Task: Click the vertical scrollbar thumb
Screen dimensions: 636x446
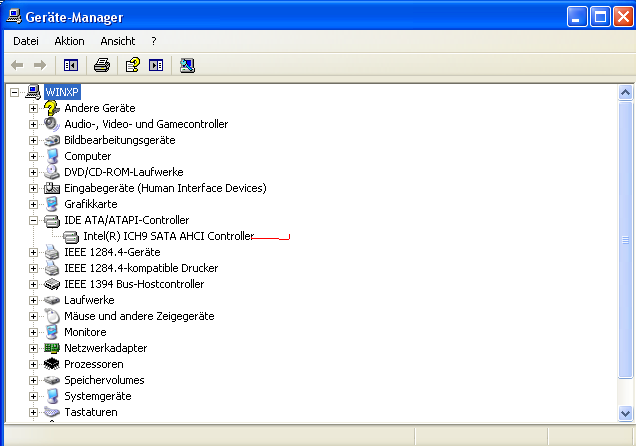Action: tap(625, 240)
